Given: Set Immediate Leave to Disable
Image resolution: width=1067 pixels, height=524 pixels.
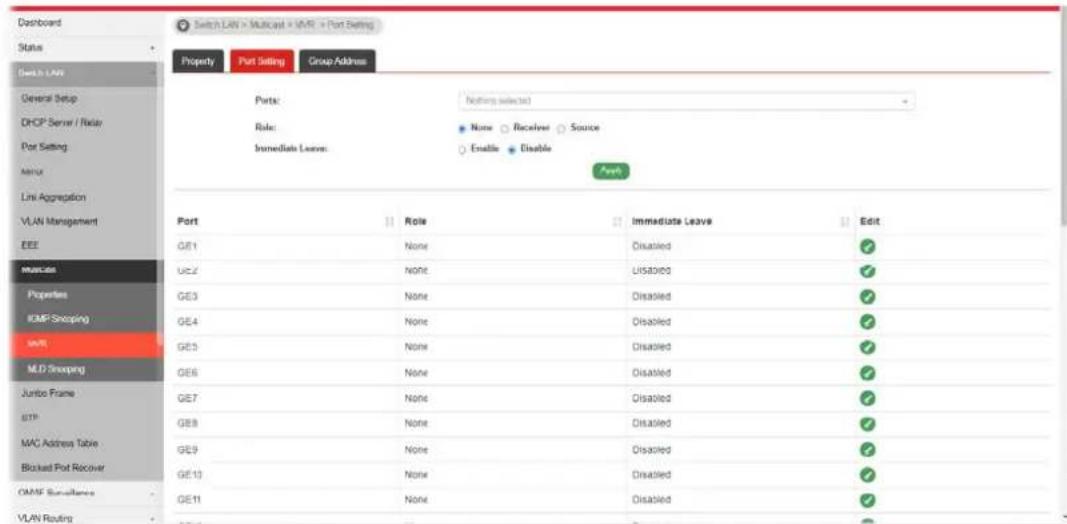Looking at the screenshot, I should (x=511, y=149).
